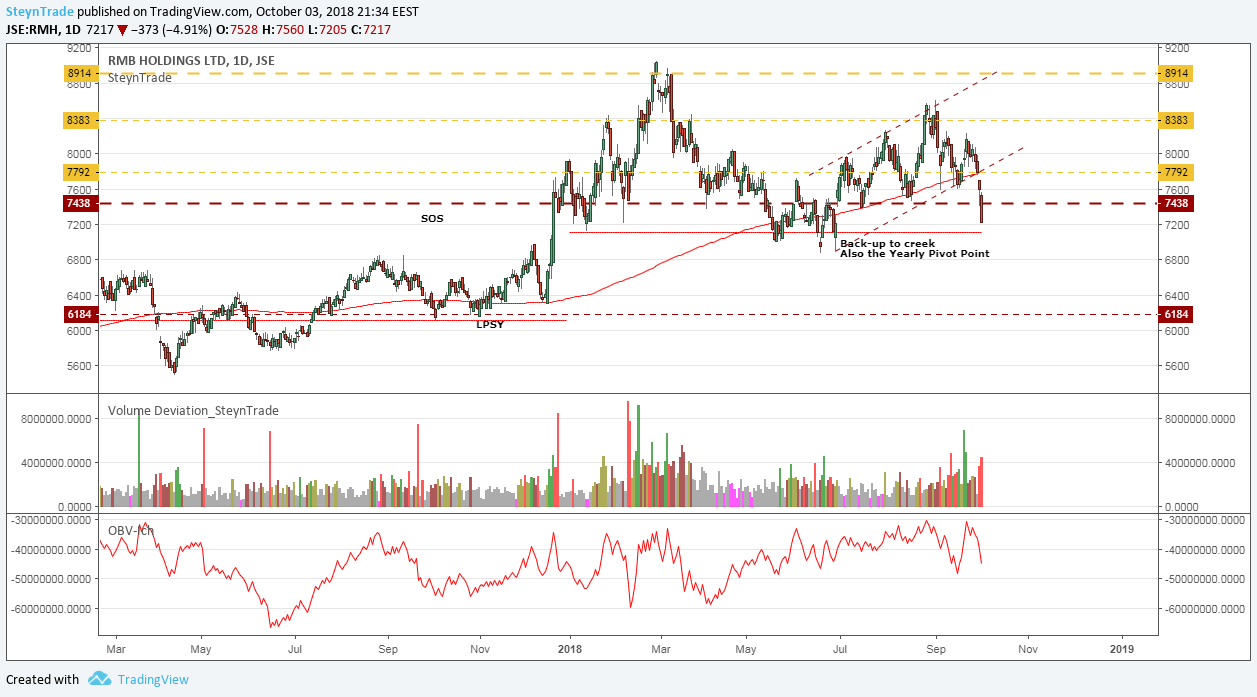Click the right 8914 price tag

(1176, 74)
